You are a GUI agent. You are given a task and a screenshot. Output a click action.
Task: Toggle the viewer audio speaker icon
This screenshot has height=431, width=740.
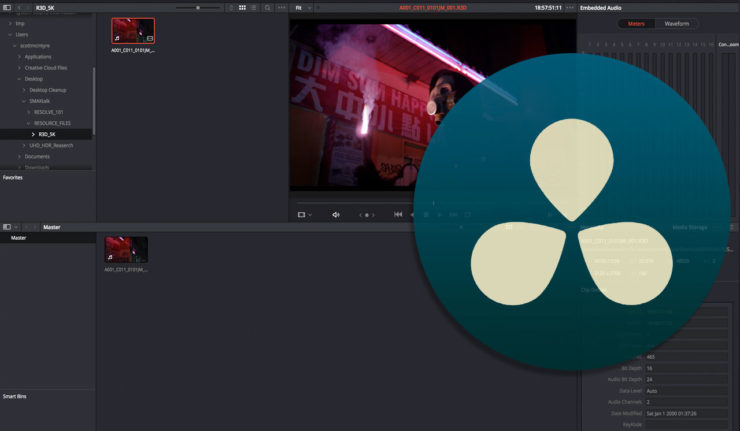pyautogui.click(x=336, y=215)
